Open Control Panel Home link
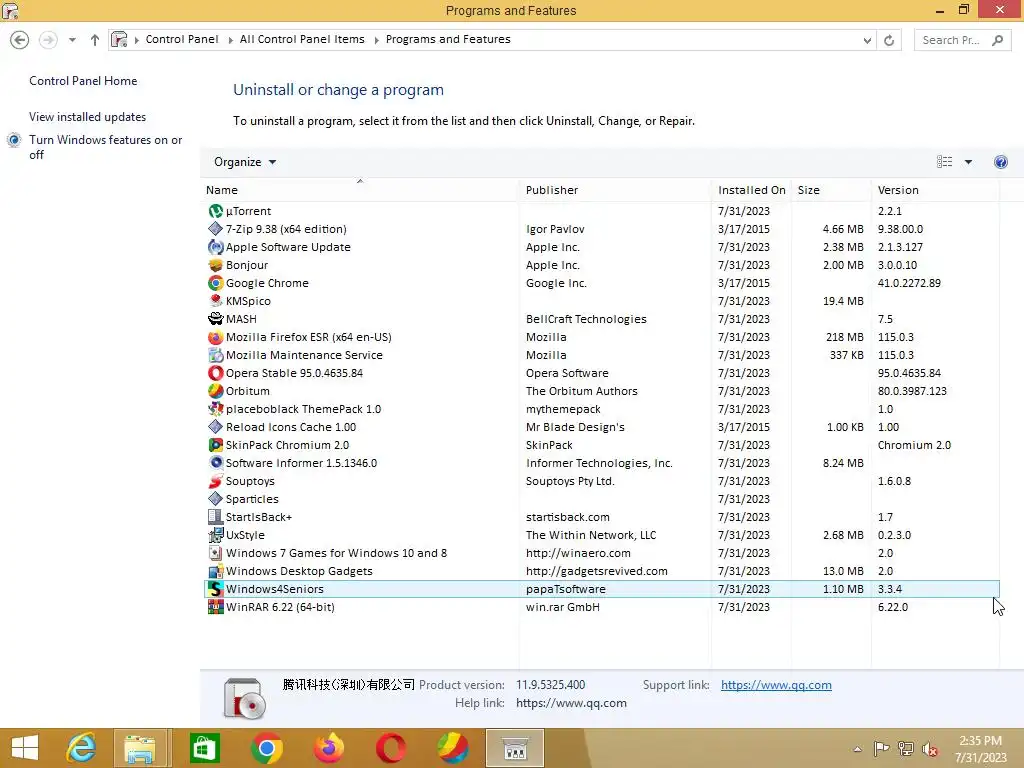 [83, 81]
